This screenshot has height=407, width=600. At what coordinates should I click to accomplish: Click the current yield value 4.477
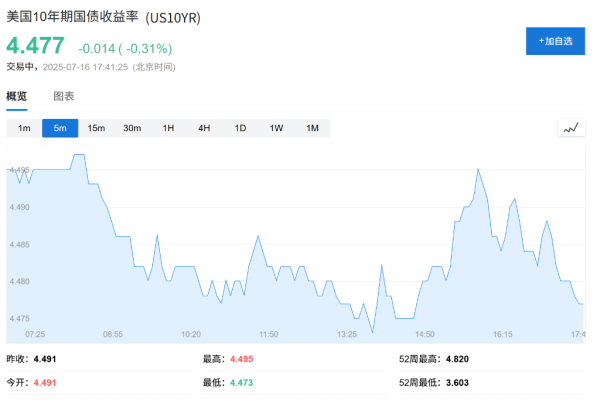(35, 46)
